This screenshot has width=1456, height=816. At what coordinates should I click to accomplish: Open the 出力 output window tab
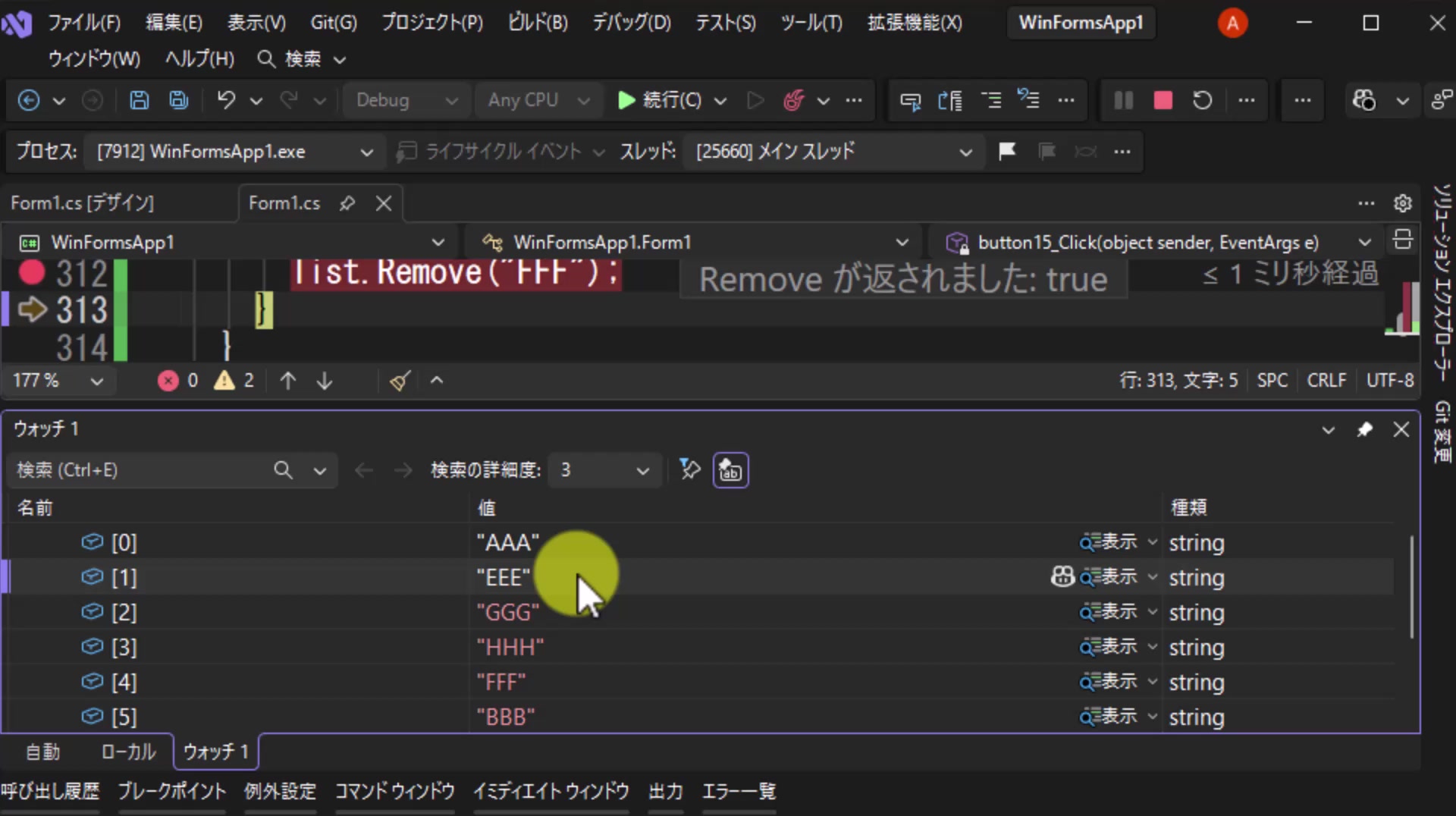pyautogui.click(x=665, y=792)
